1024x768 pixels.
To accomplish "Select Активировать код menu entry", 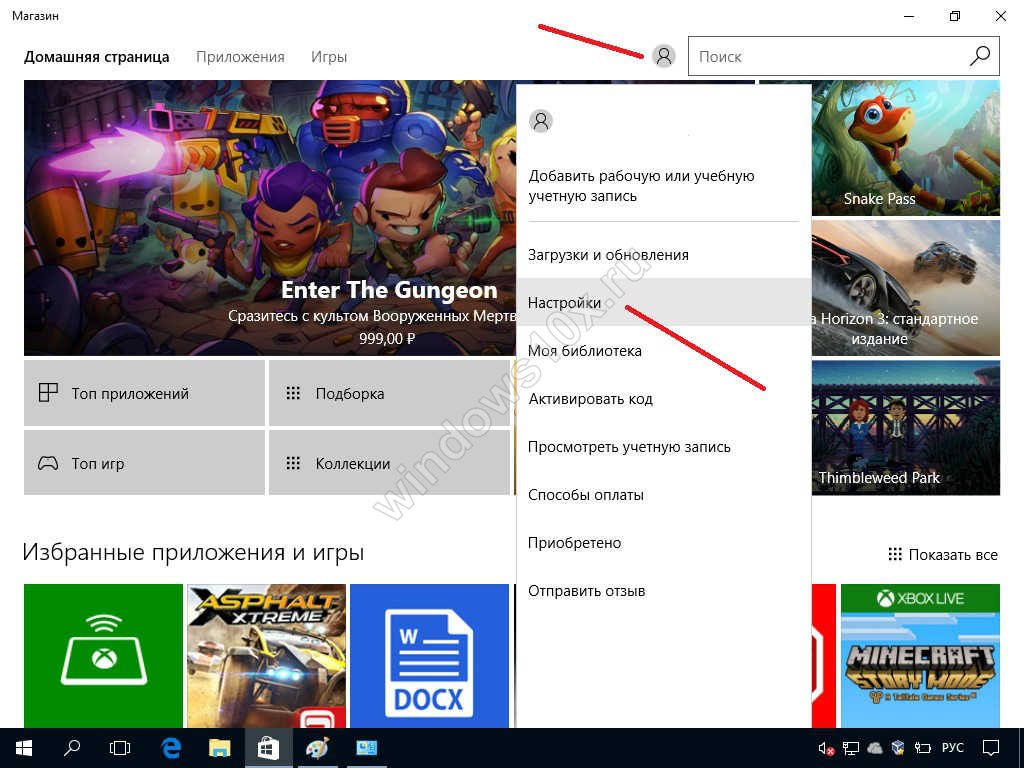I will coord(590,399).
